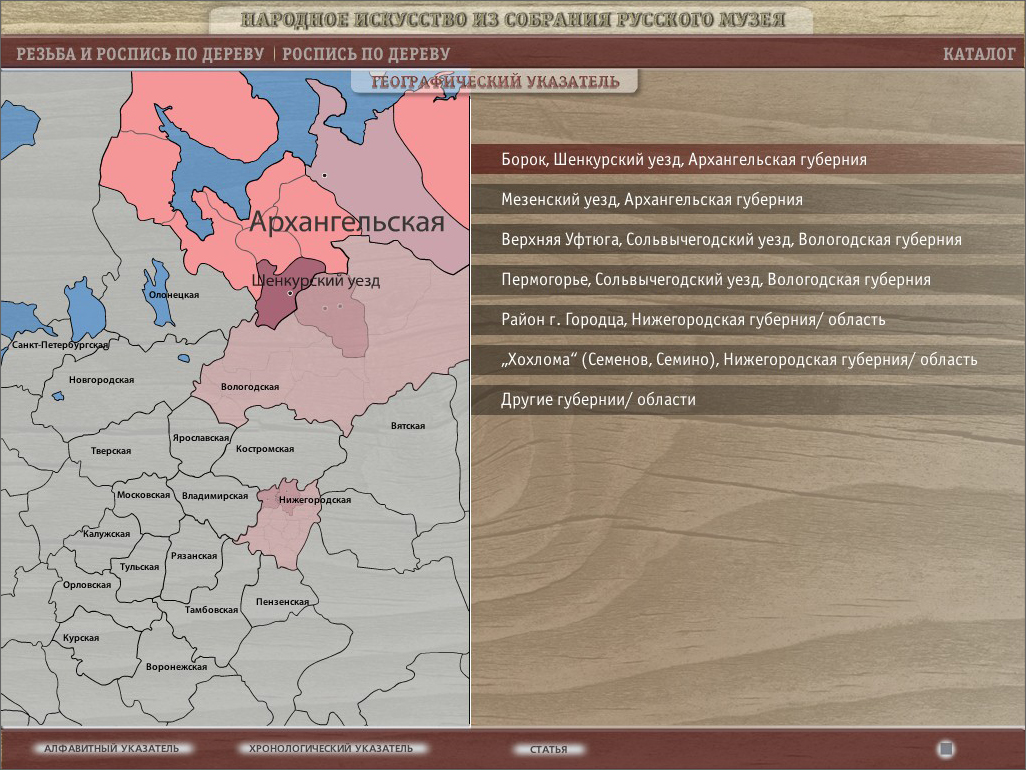Open Мезенский уезд, Архангельская губерния entry
The height and width of the screenshot is (770, 1026).
652,200
